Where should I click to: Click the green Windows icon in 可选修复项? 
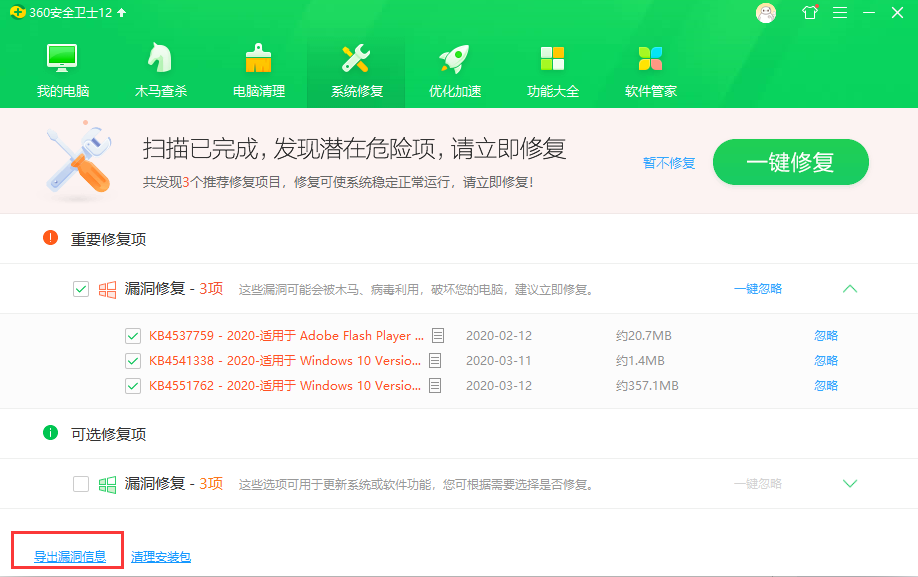click(x=107, y=484)
